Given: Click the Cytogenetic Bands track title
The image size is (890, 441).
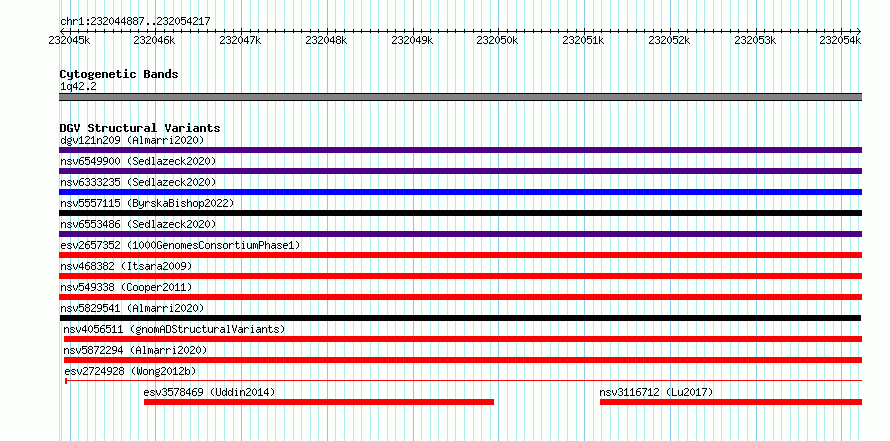Looking at the screenshot, I should (x=119, y=74).
